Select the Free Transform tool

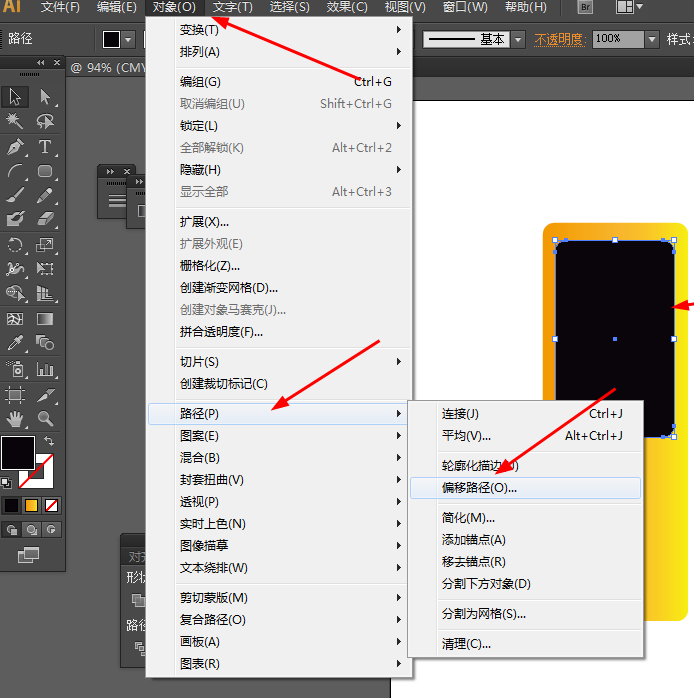pyautogui.click(x=45, y=268)
